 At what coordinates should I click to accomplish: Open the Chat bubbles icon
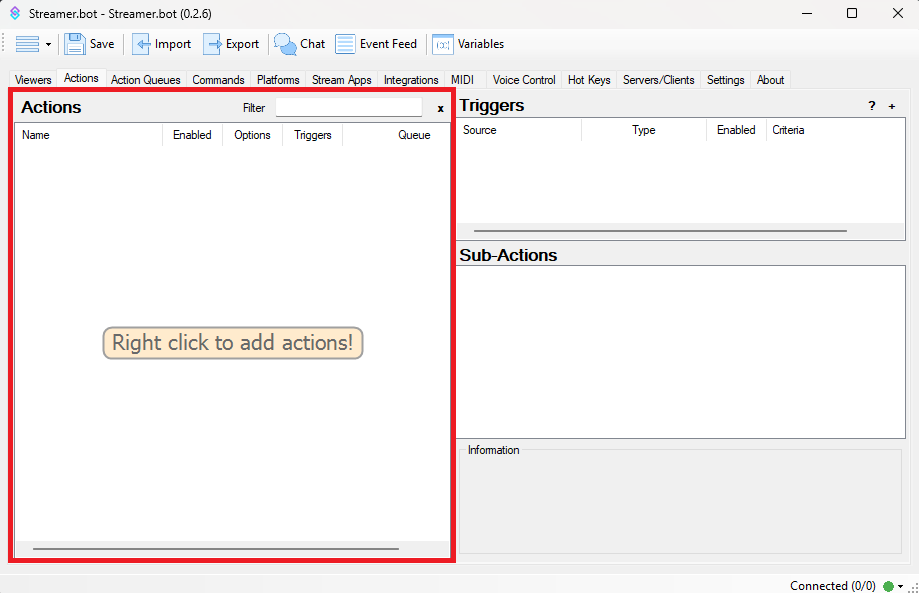(x=285, y=44)
